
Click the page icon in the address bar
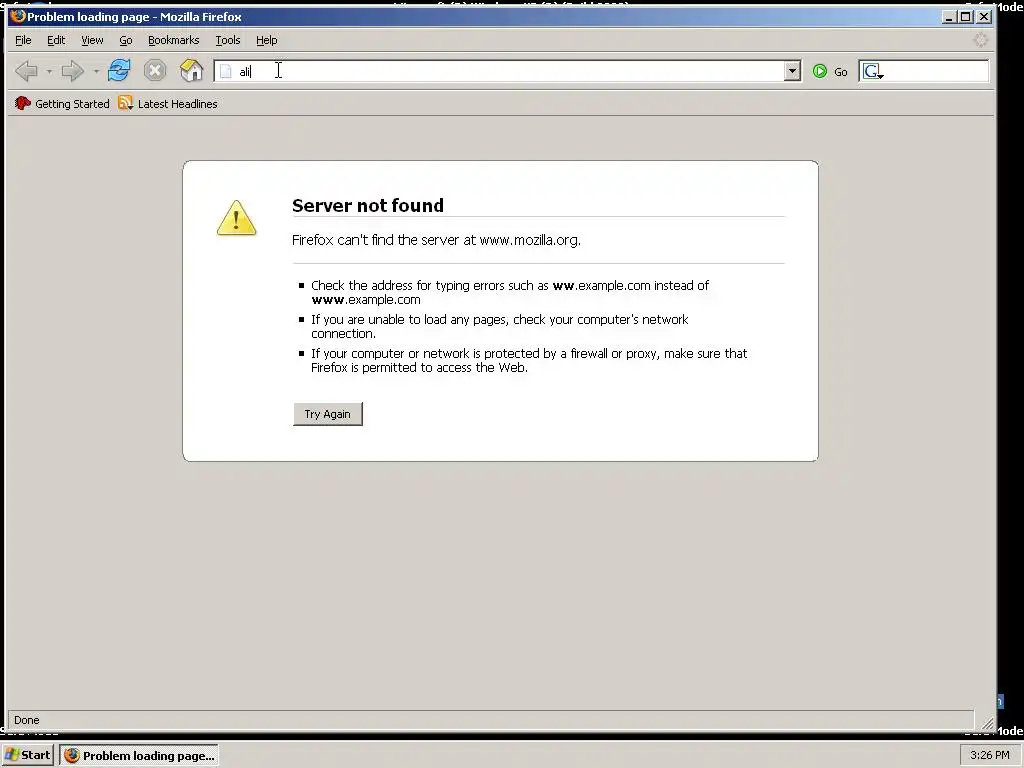pyautogui.click(x=226, y=71)
